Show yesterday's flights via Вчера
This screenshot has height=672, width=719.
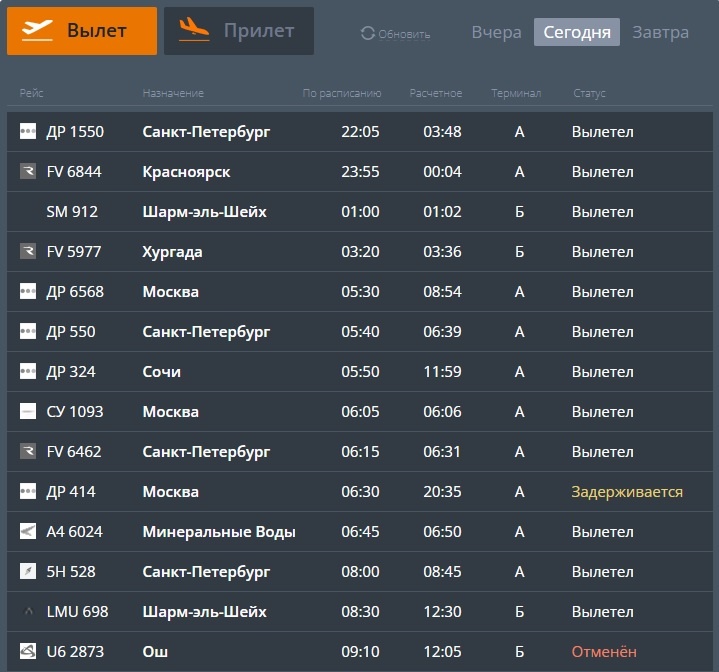pyautogui.click(x=496, y=33)
